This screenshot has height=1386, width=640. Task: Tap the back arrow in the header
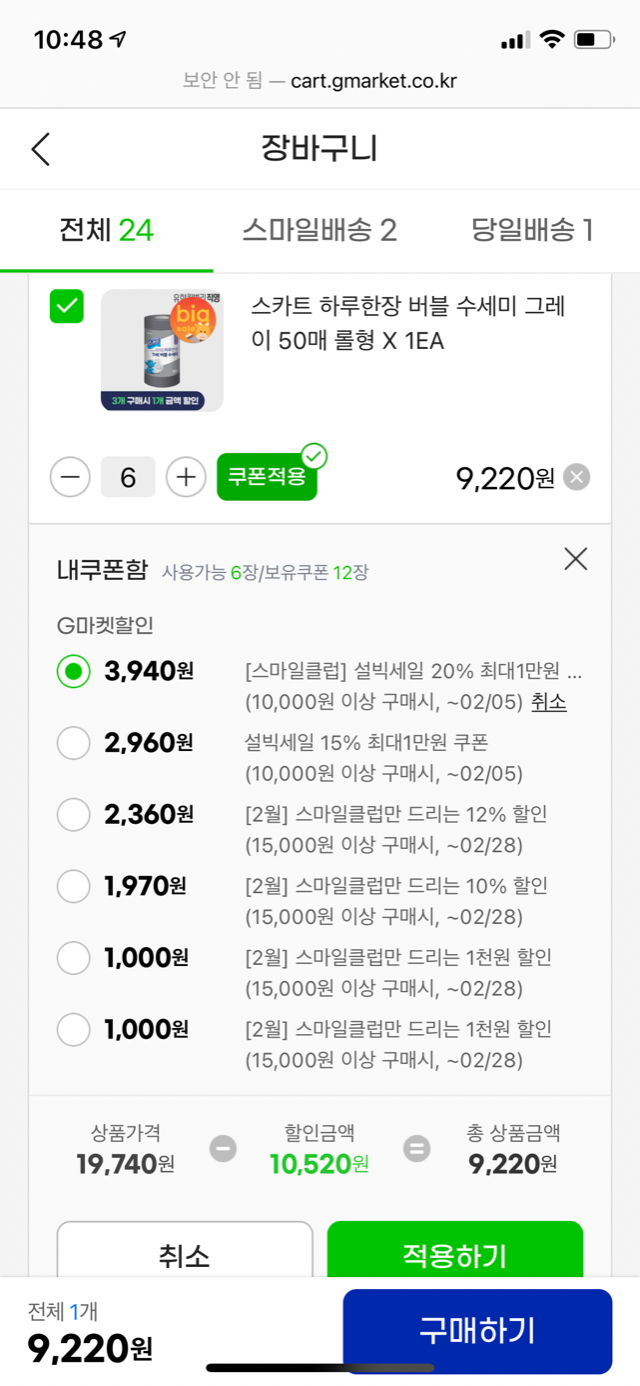pyautogui.click(x=40, y=149)
